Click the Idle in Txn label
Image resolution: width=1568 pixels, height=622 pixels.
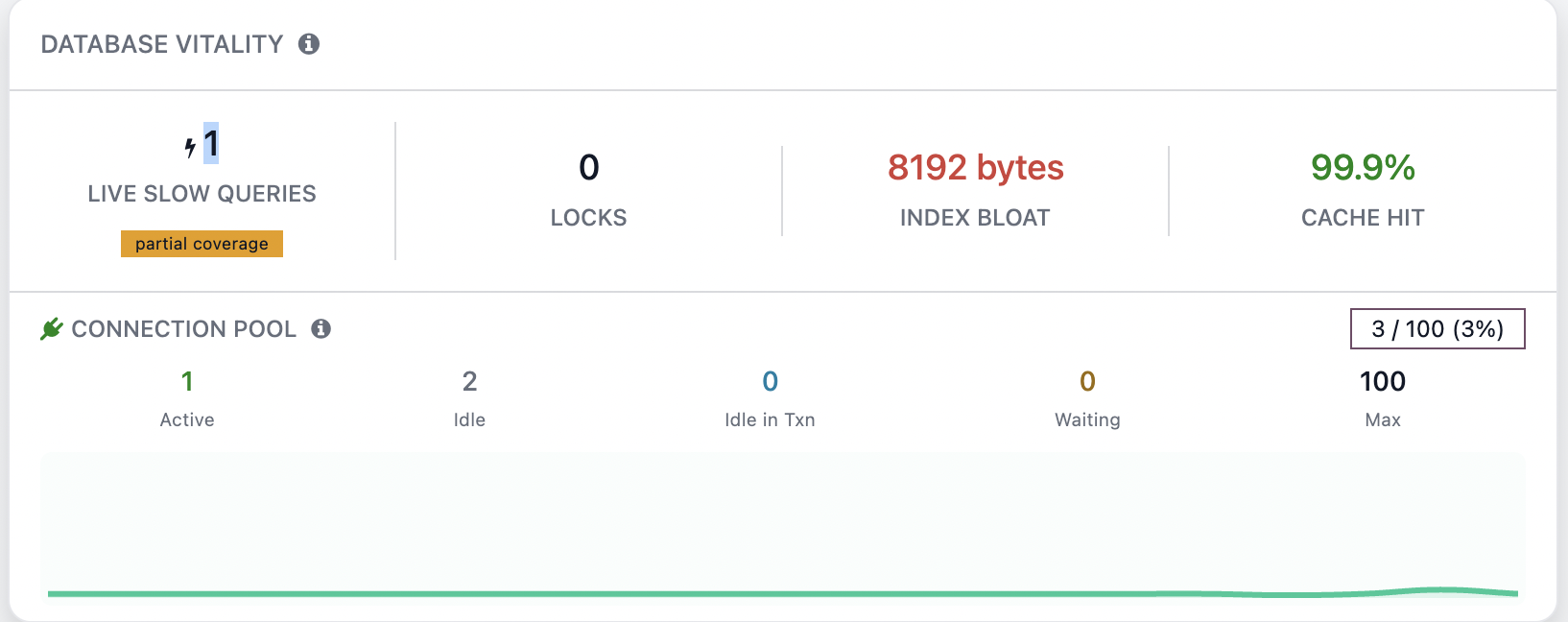point(770,419)
